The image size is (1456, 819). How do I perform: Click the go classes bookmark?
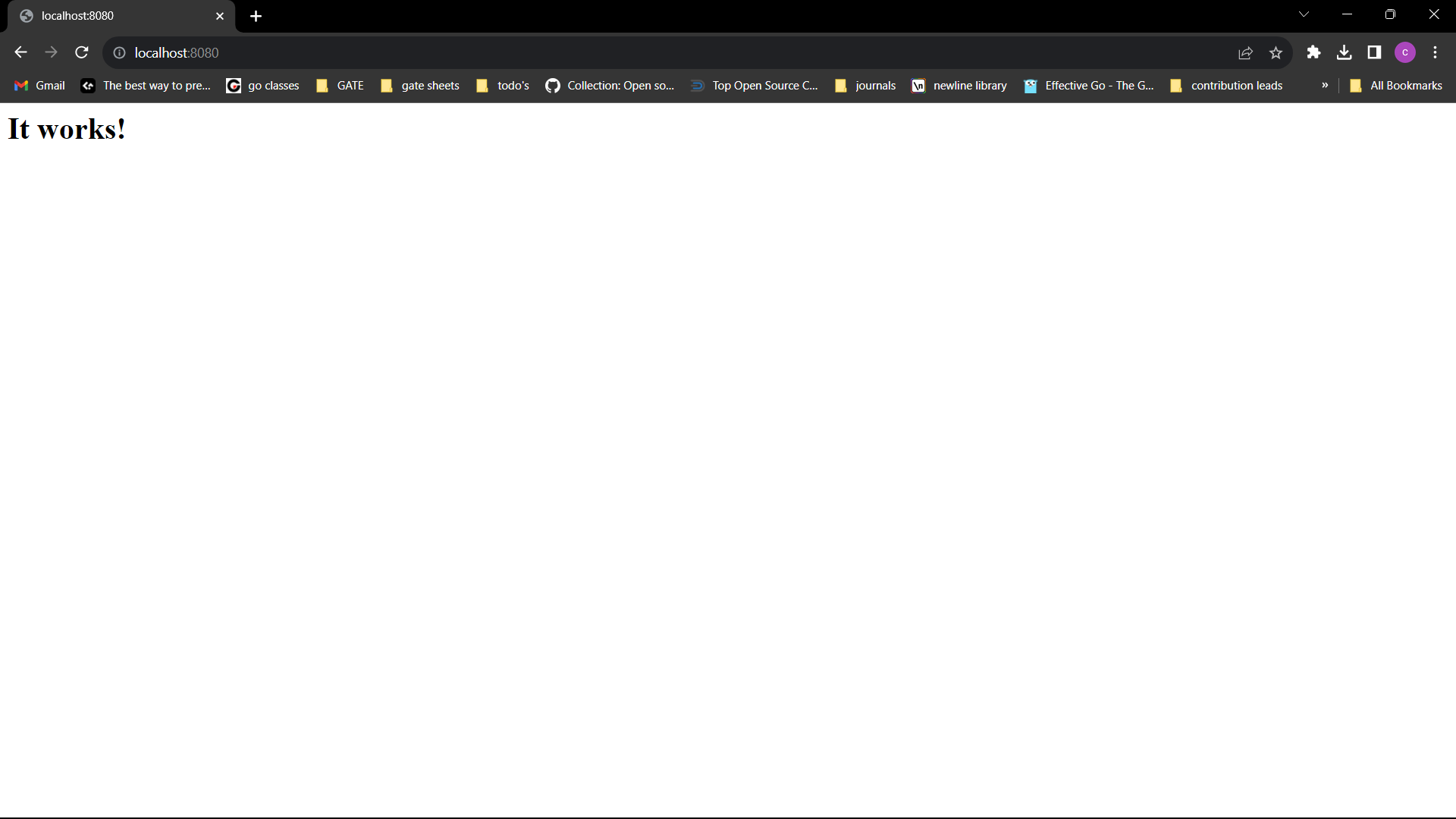point(264,85)
